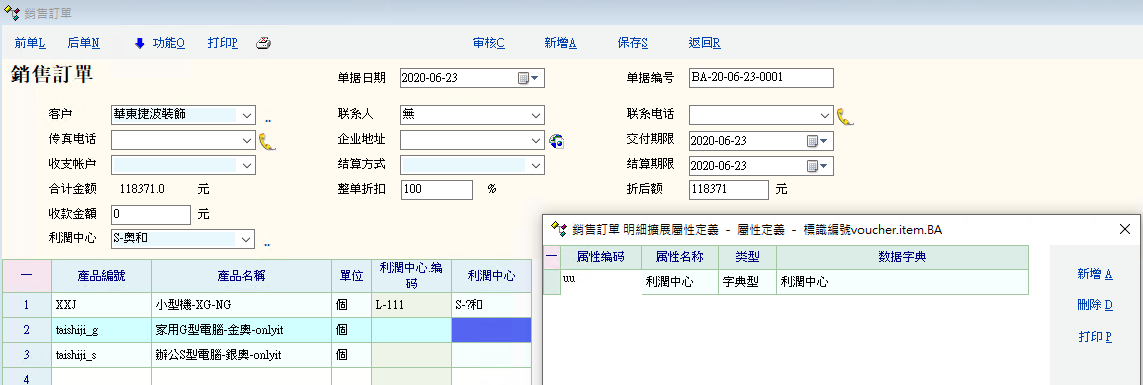Click the printer icon in the toolbar
Image resolution: width=1143 pixels, height=385 pixels.
(x=263, y=43)
